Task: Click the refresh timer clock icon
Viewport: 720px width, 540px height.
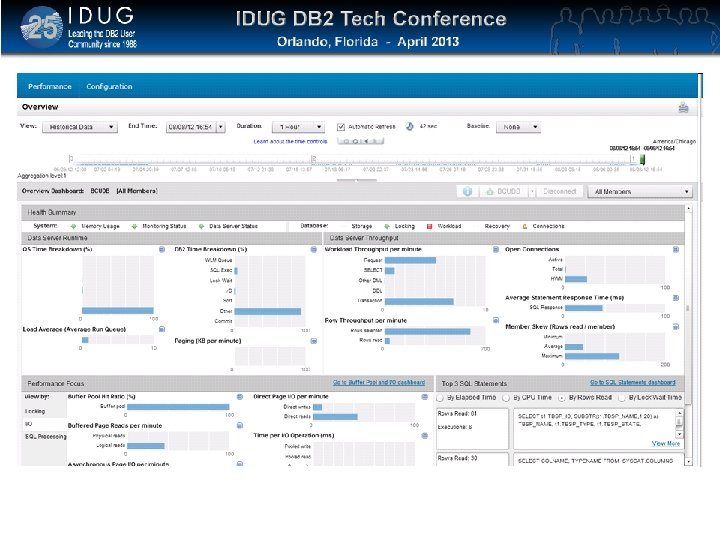Action: click(410, 126)
